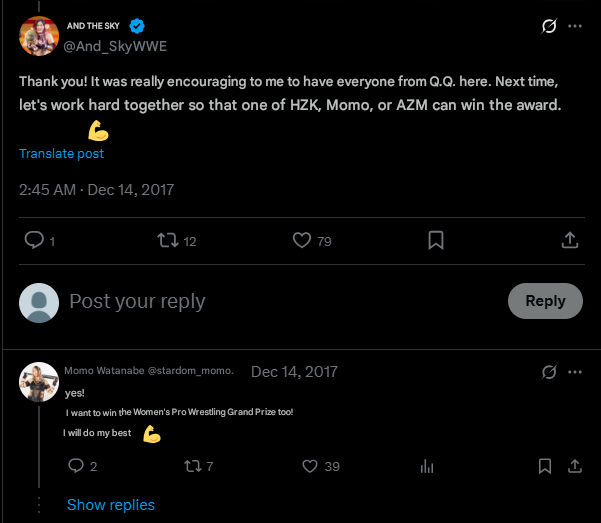This screenshot has height=523, width=601.
Task: Click the reply icon on main post
Action: pyautogui.click(x=33, y=240)
